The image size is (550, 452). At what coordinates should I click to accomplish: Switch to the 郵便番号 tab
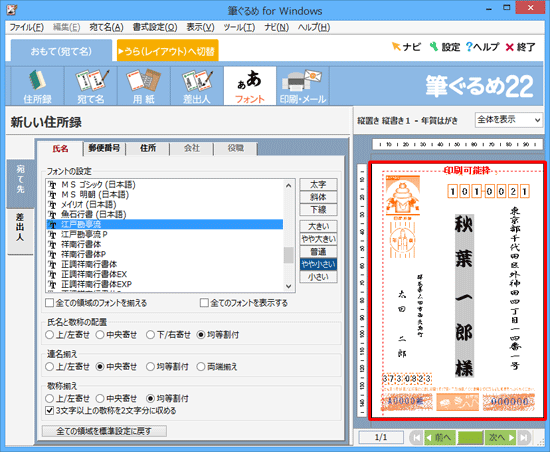(104, 148)
